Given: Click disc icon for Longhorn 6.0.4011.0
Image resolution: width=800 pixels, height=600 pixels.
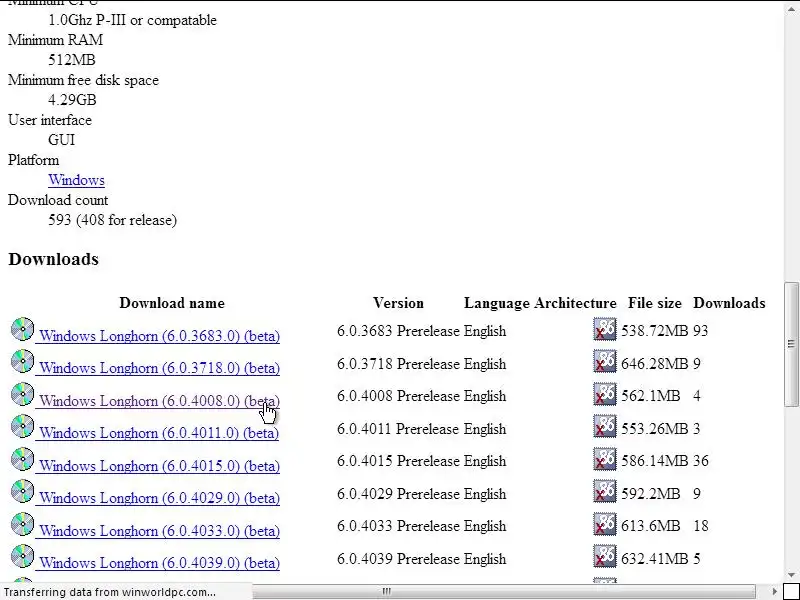Looking at the screenshot, I should (x=22, y=427).
